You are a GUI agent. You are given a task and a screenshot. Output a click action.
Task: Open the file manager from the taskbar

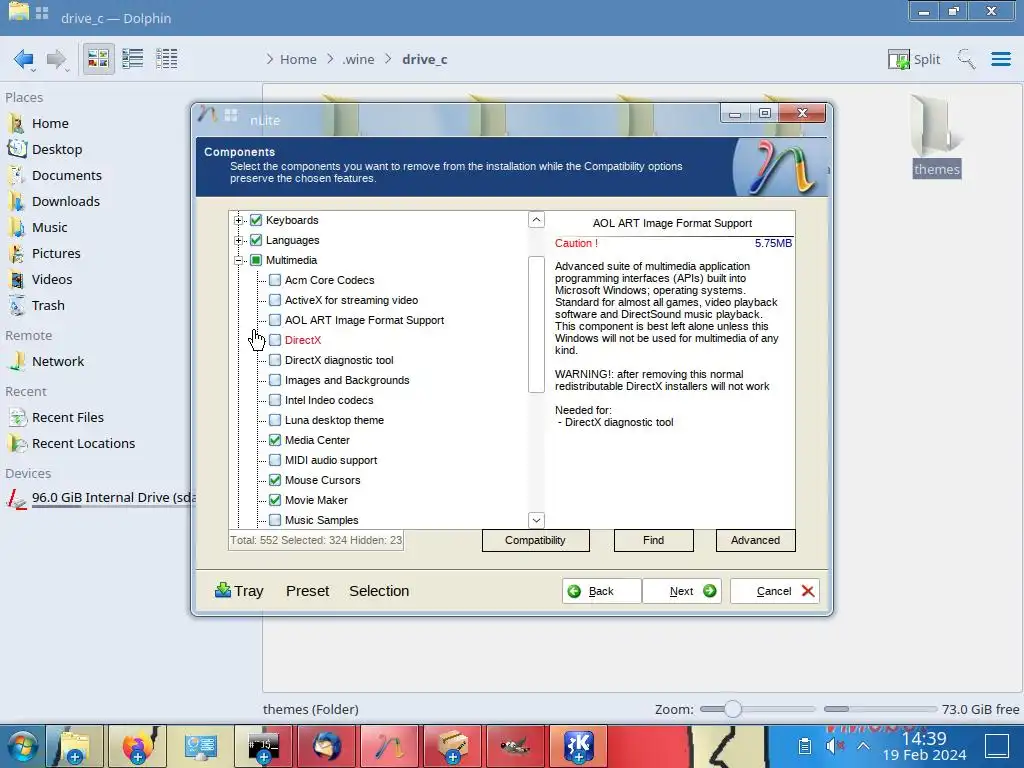pyautogui.click(x=75, y=746)
